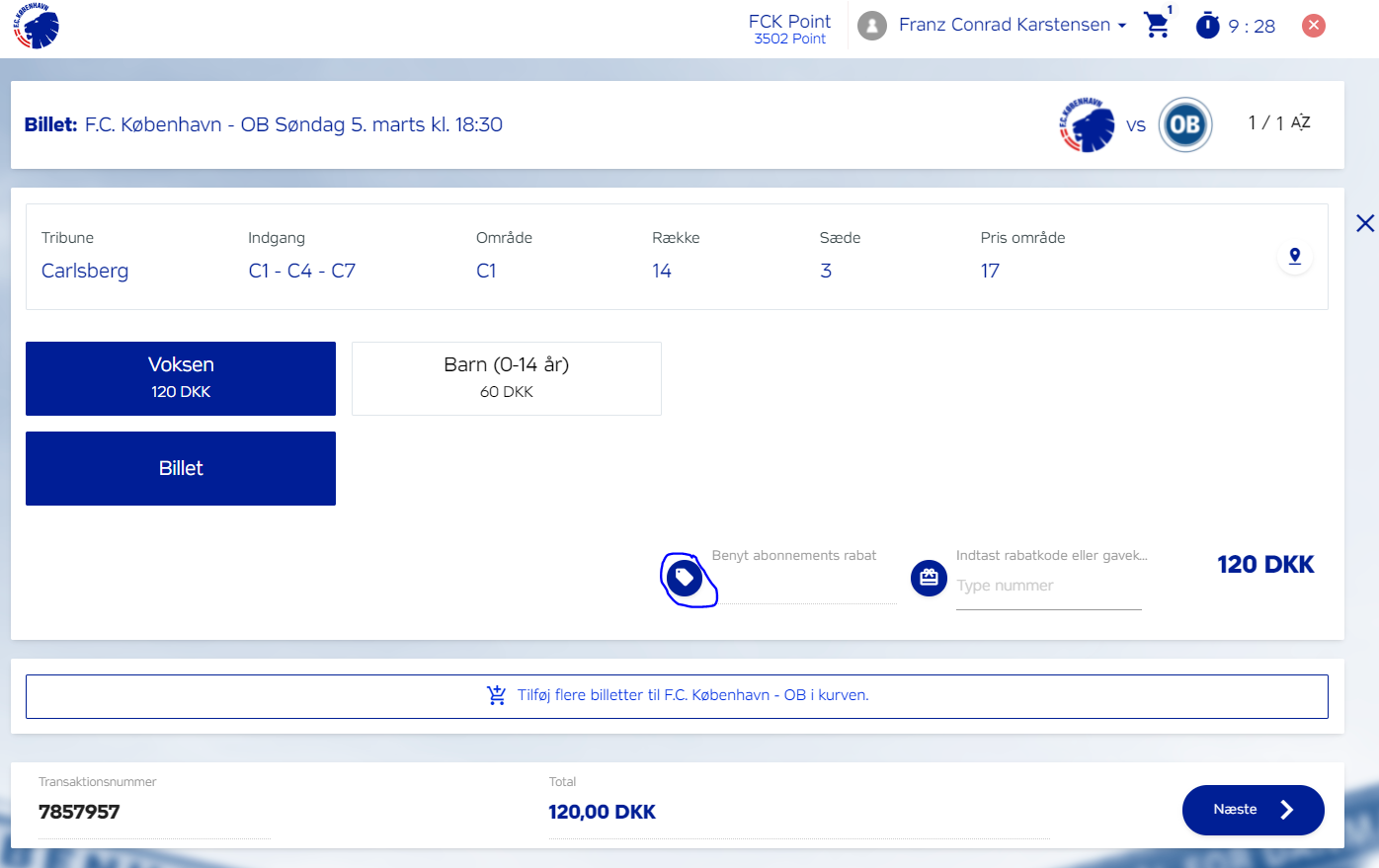Viewport: 1379px width, 868px height.
Task: Click the F.C. København logo in header
Action: 37,27
